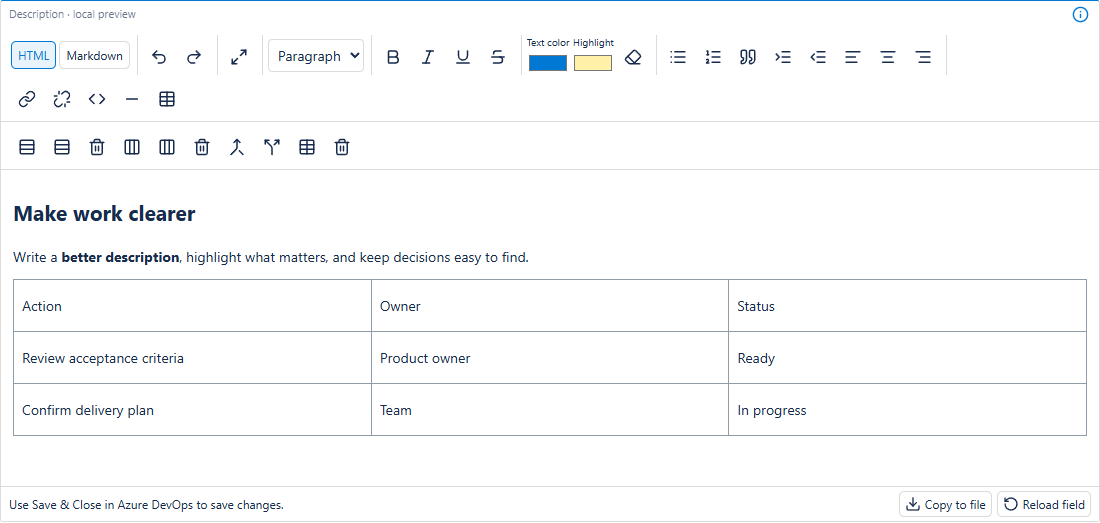Remove link with the broken-chain icon
1100x523 pixels.
tap(62, 100)
